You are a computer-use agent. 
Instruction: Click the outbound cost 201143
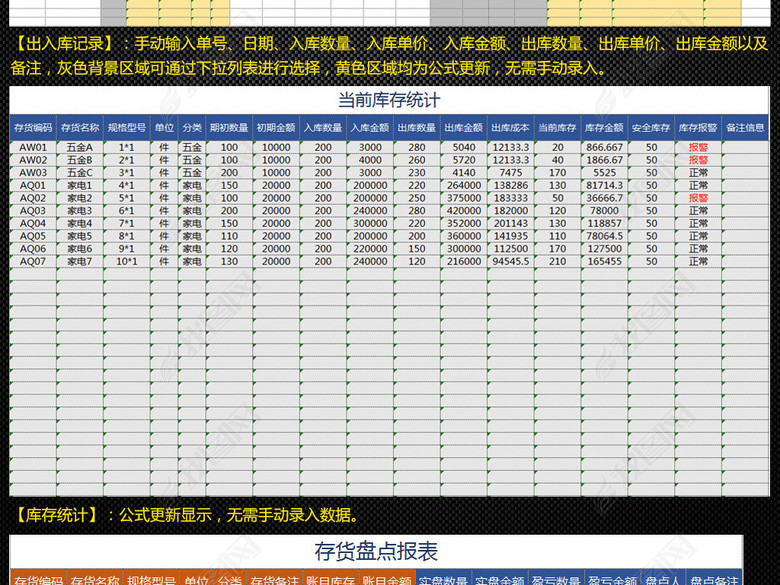tap(510, 223)
